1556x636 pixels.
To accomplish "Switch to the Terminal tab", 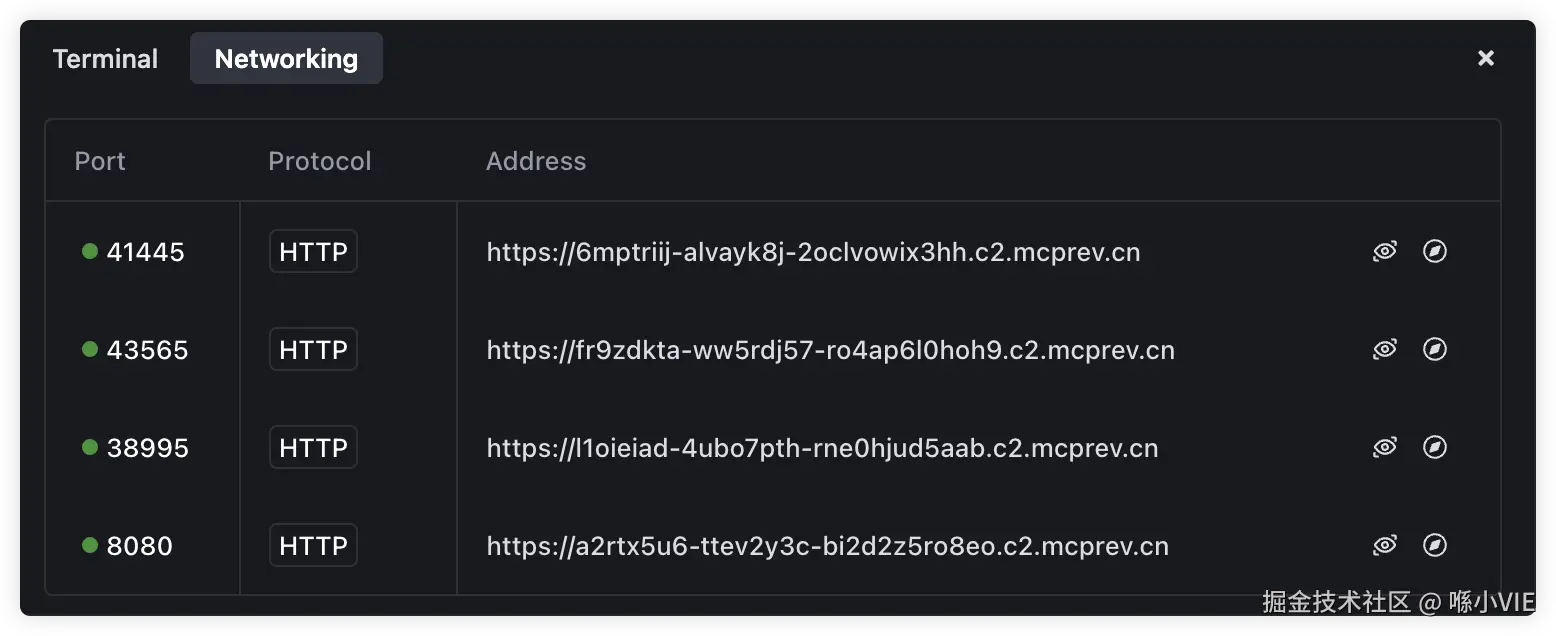I will [x=105, y=59].
